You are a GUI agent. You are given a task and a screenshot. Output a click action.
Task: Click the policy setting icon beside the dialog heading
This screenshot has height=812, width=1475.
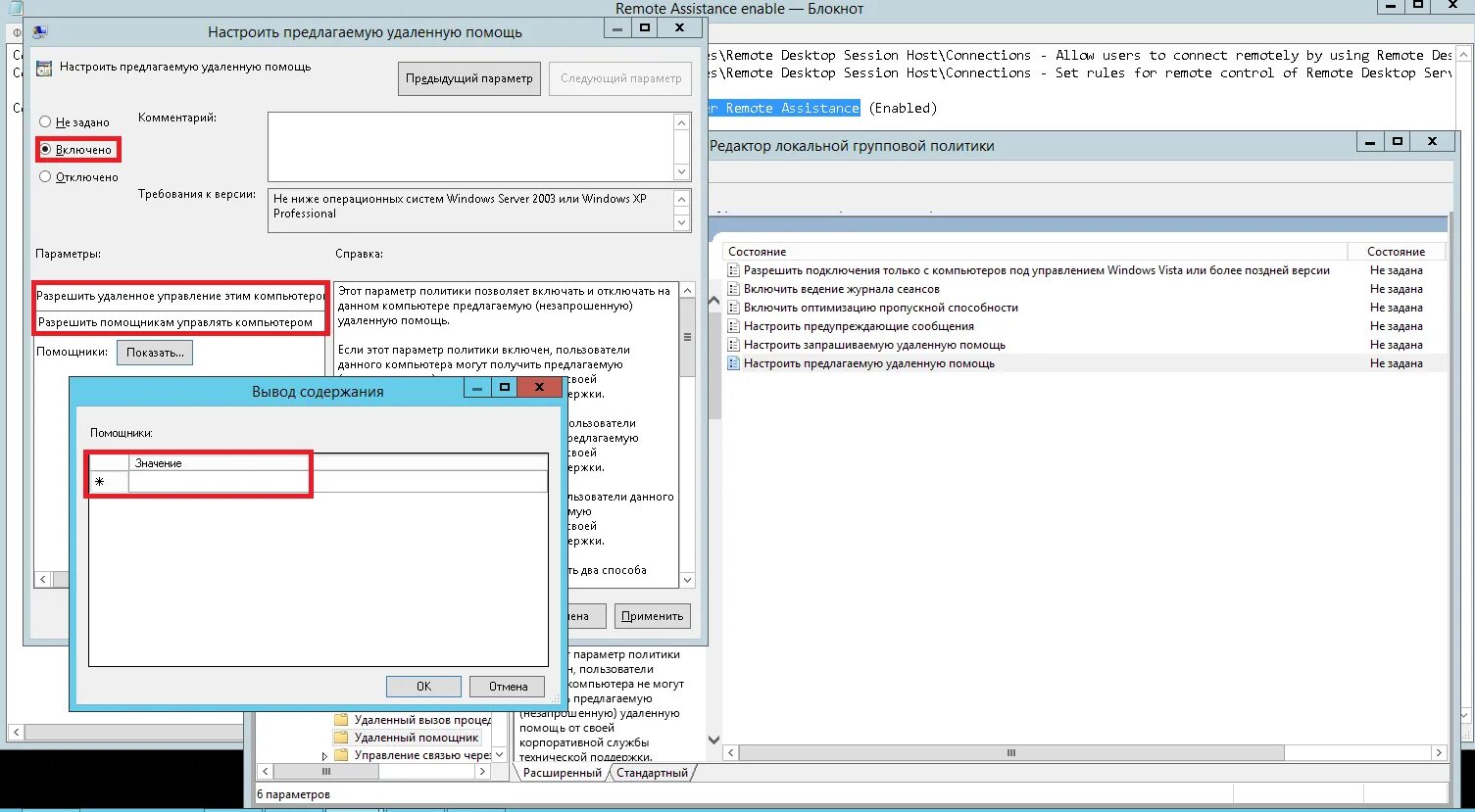pyautogui.click(x=44, y=69)
